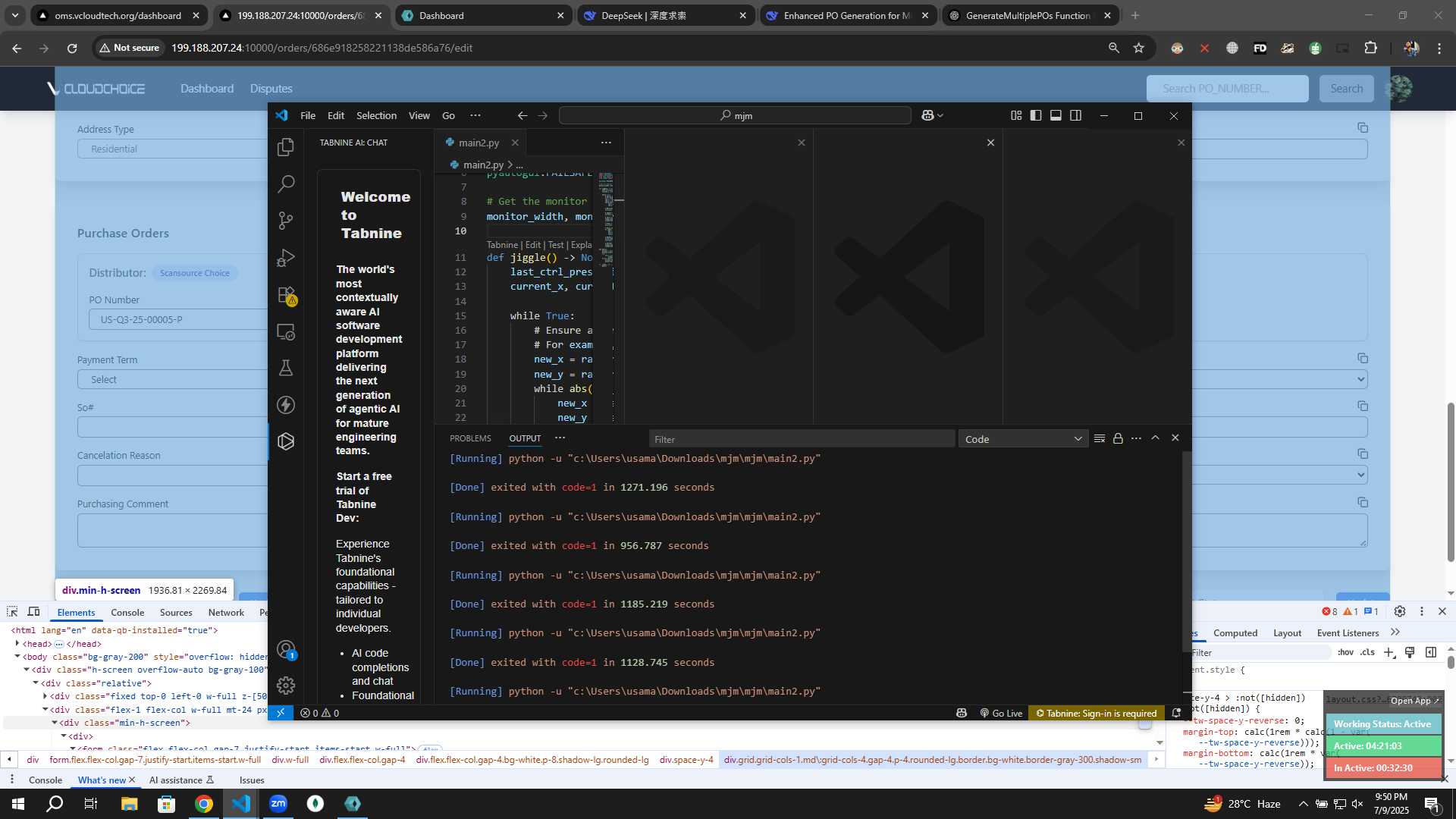1456x819 pixels.
Task: Open VS Code Manage gear icon
Action: tap(286, 686)
